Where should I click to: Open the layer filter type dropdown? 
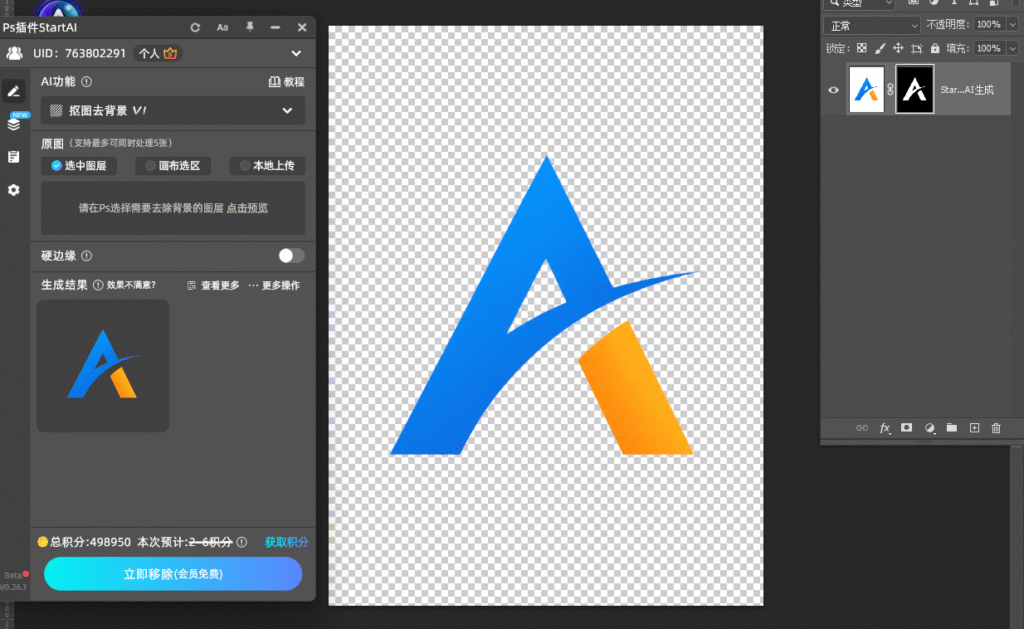pos(861,4)
